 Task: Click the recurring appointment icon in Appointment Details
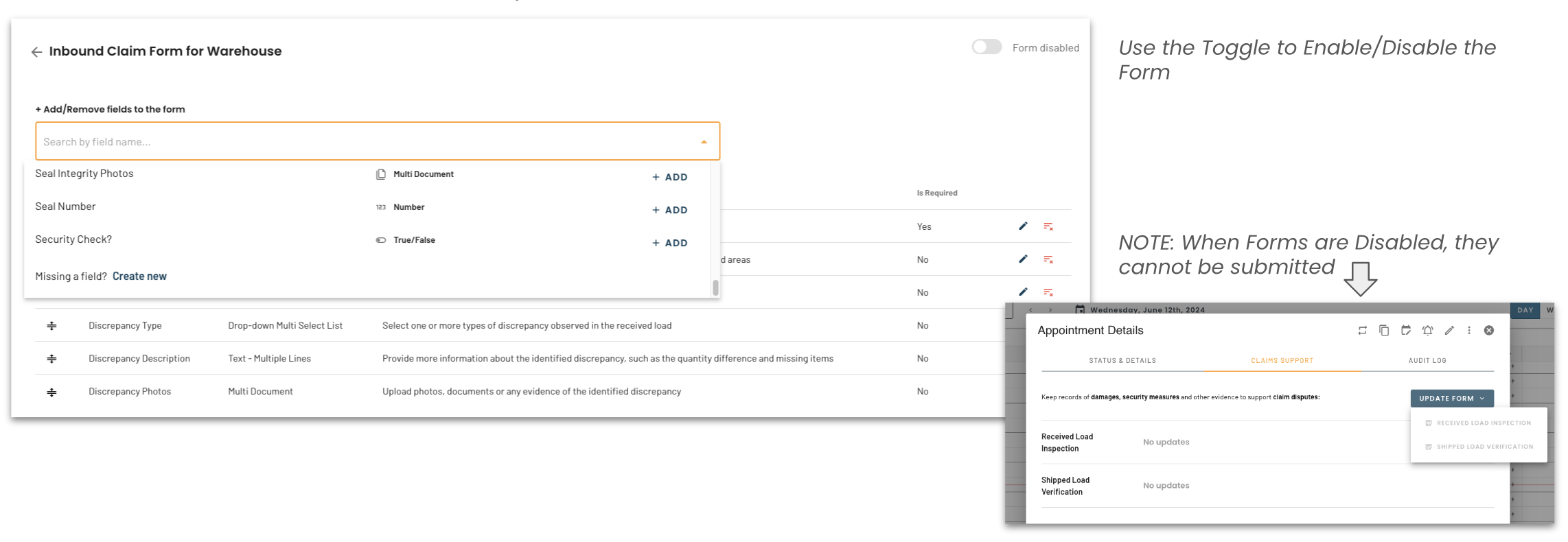[x=1362, y=331]
